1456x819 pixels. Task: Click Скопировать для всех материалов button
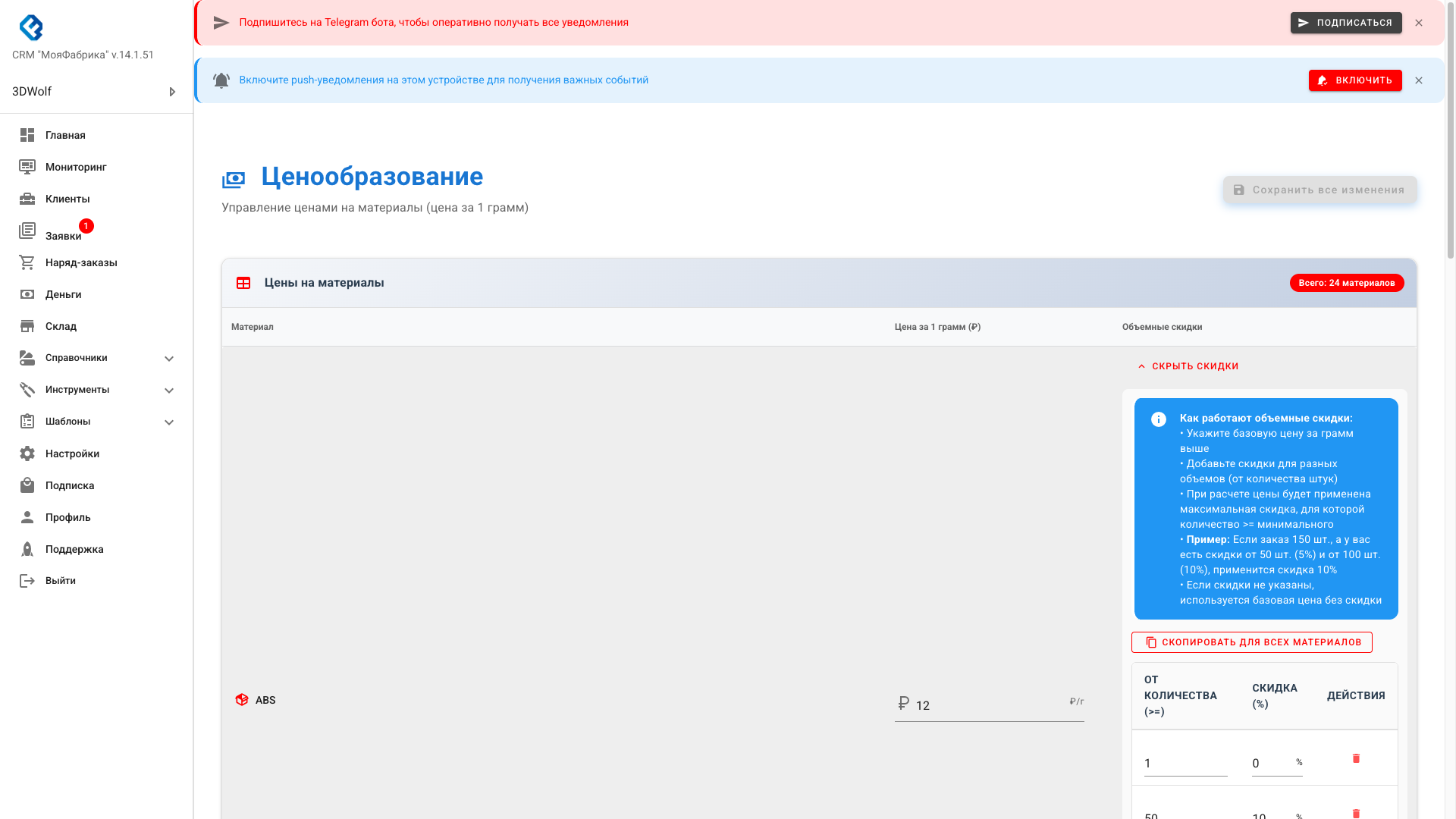(1251, 642)
